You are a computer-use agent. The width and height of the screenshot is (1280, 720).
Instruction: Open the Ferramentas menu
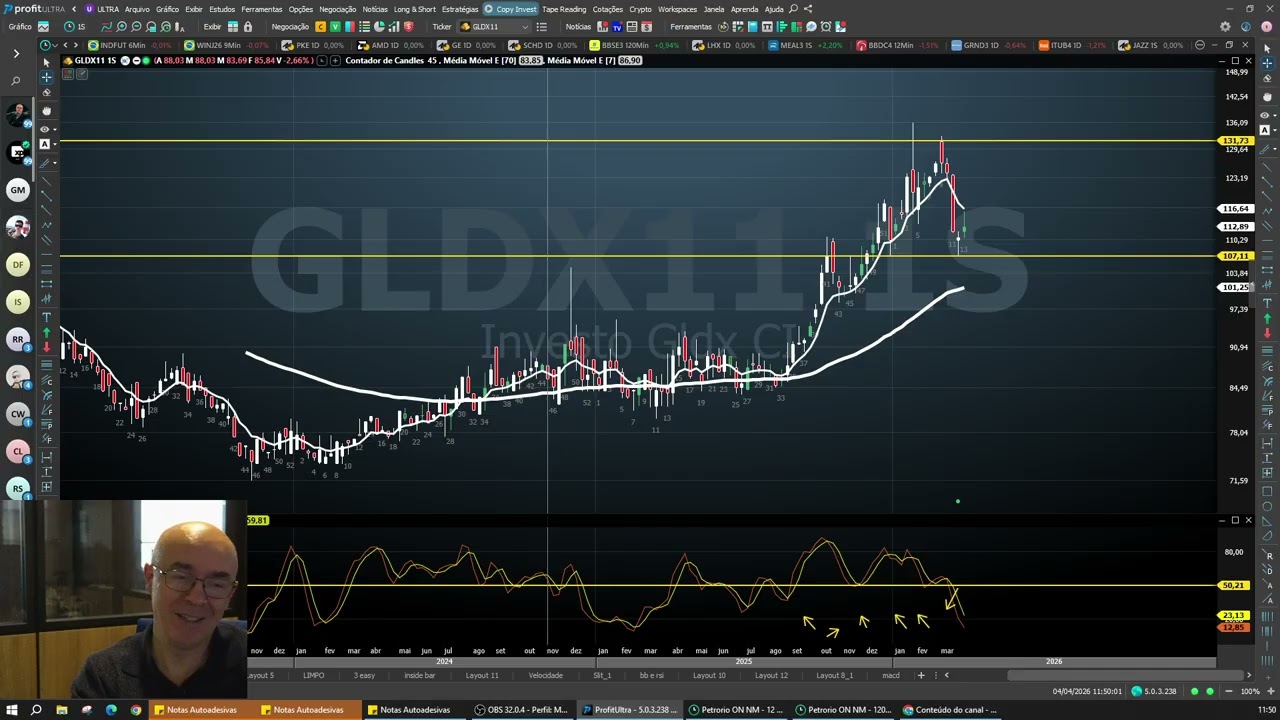click(261, 9)
